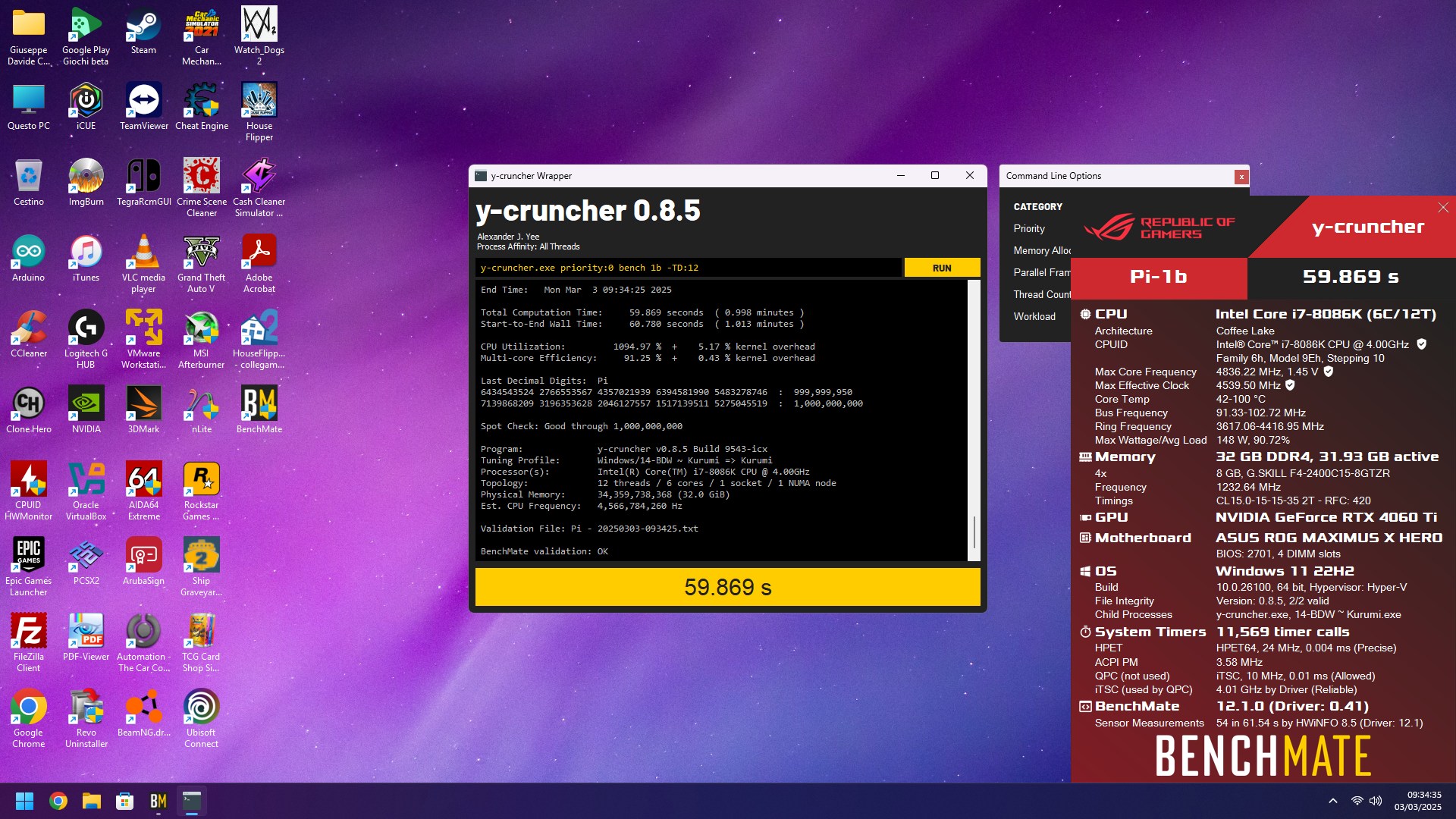Open the Steam desktop shortcut

pyautogui.click(x=143, y=32)
